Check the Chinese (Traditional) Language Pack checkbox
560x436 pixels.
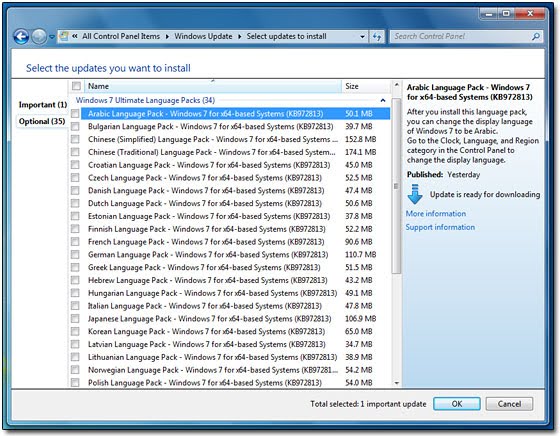pos(75,152)
